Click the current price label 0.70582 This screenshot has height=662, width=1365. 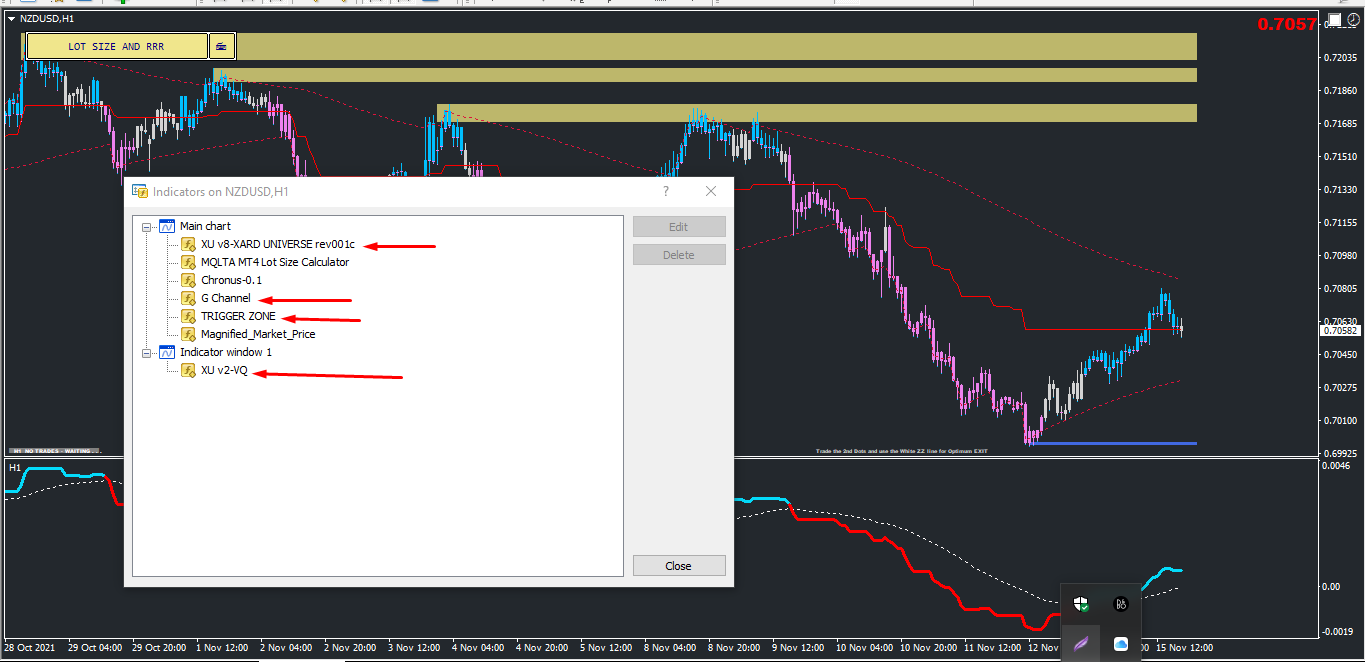point(1340,330)
